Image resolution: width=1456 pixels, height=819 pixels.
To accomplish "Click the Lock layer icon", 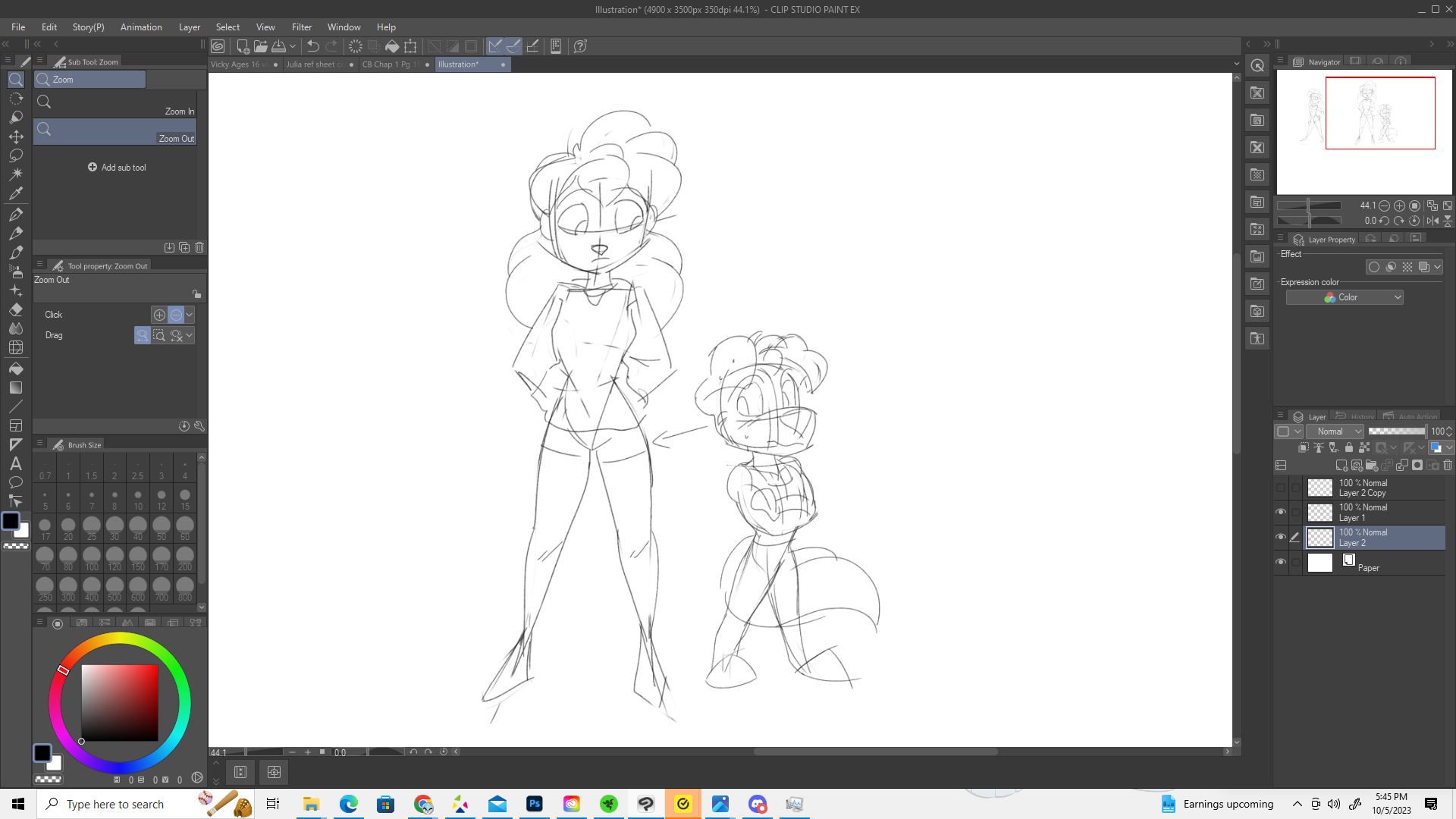I will point(1348,447).
